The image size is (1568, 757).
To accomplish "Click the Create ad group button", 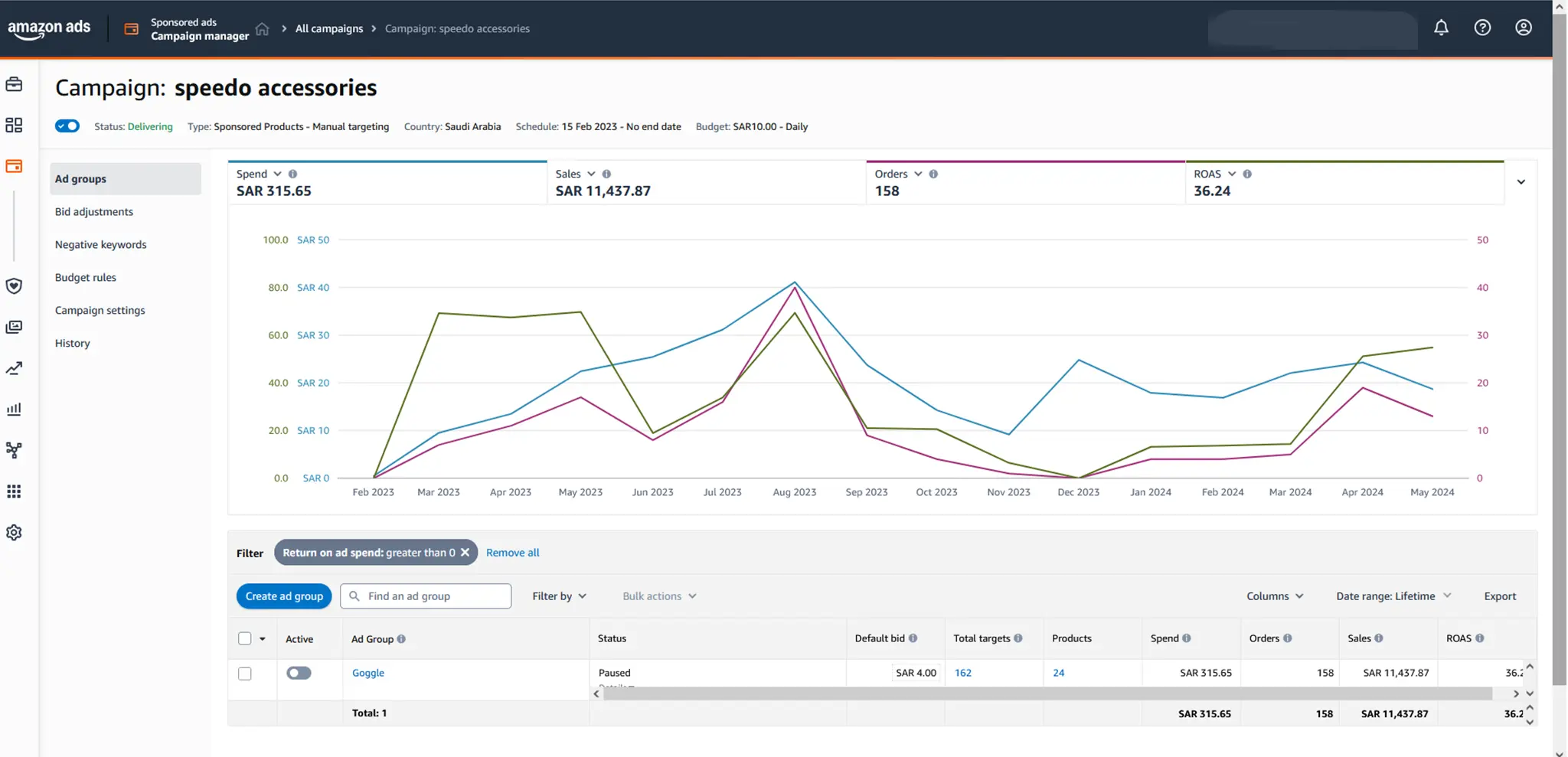I will [284, 596].
